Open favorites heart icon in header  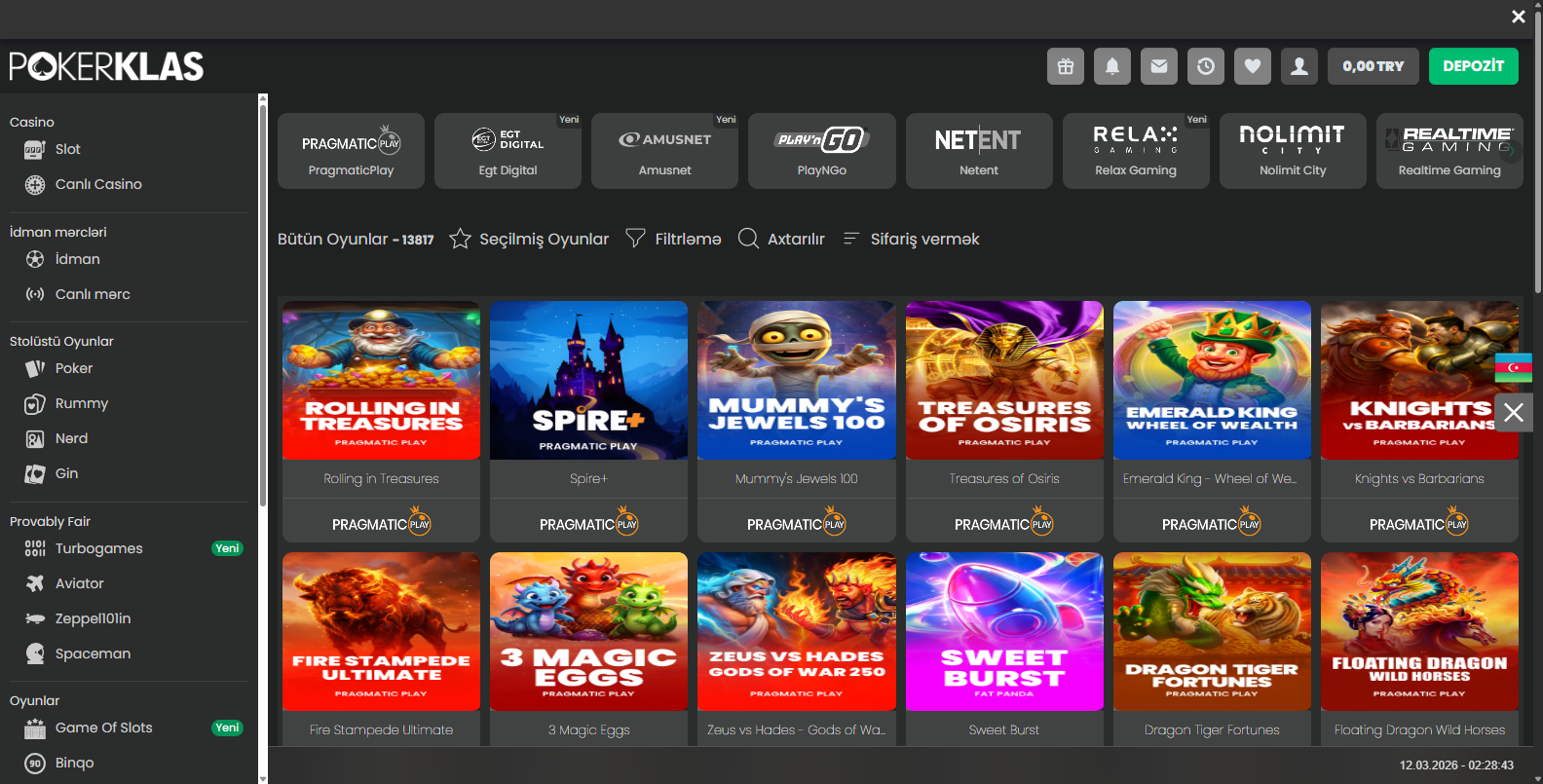point(1253,66)
